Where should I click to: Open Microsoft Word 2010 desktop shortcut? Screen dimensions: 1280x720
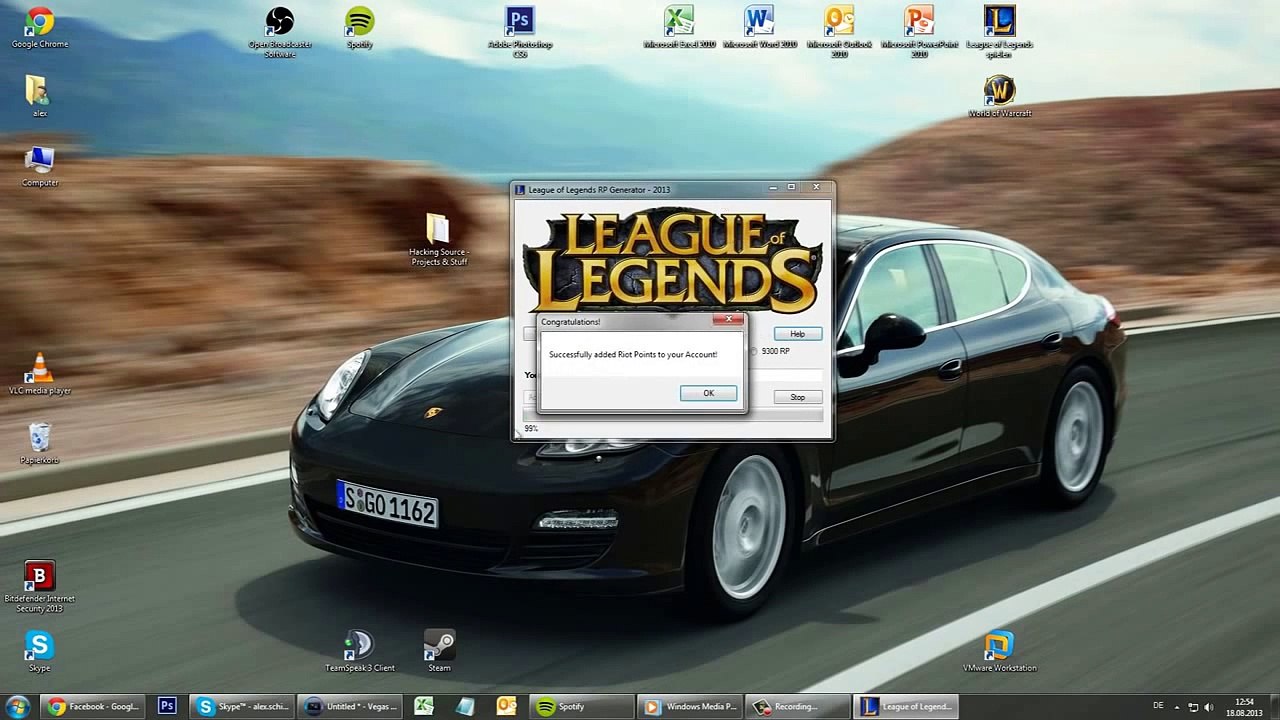point(760,28)
